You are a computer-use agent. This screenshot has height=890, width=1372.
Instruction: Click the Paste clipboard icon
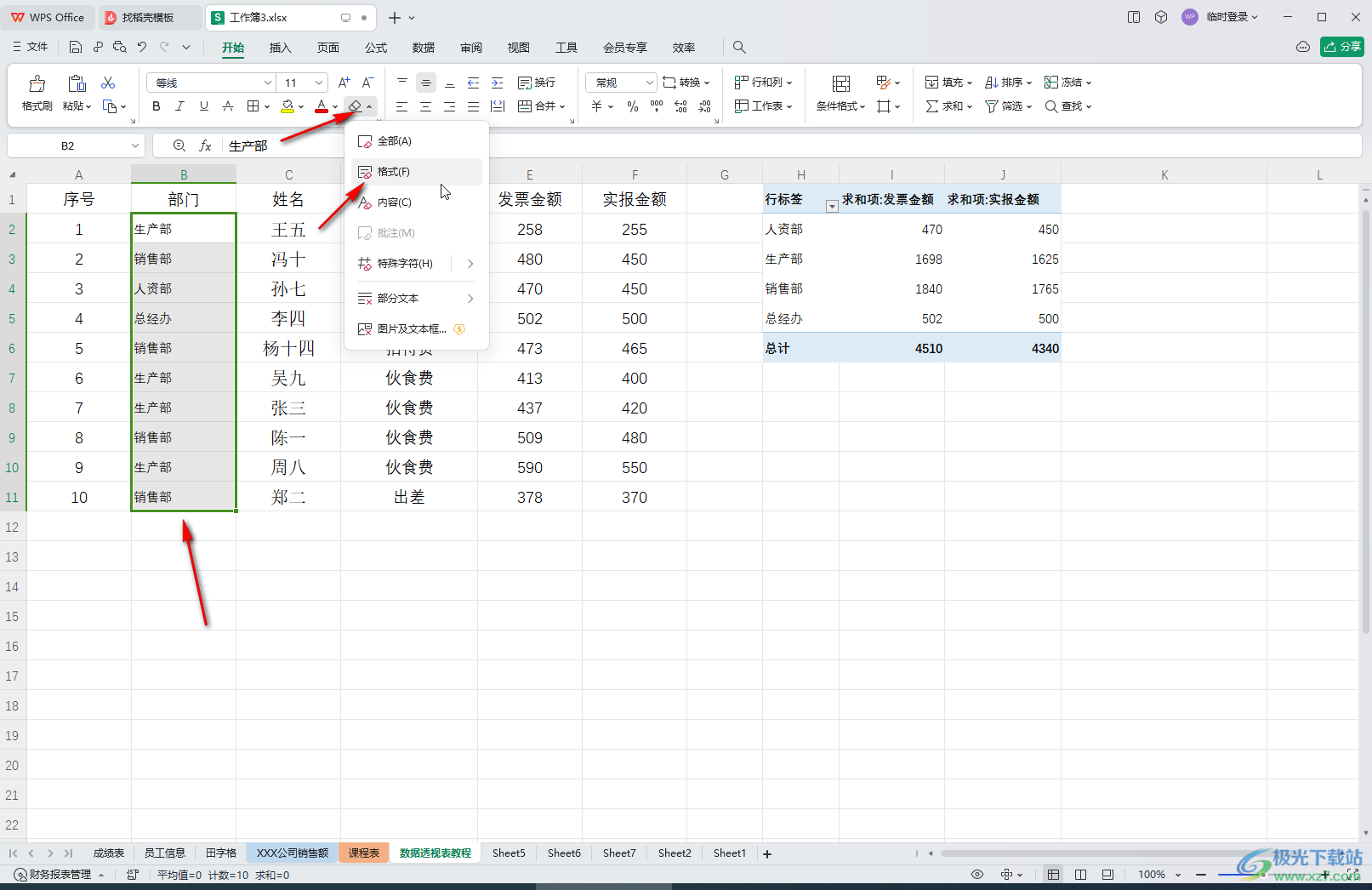point(77,83)
